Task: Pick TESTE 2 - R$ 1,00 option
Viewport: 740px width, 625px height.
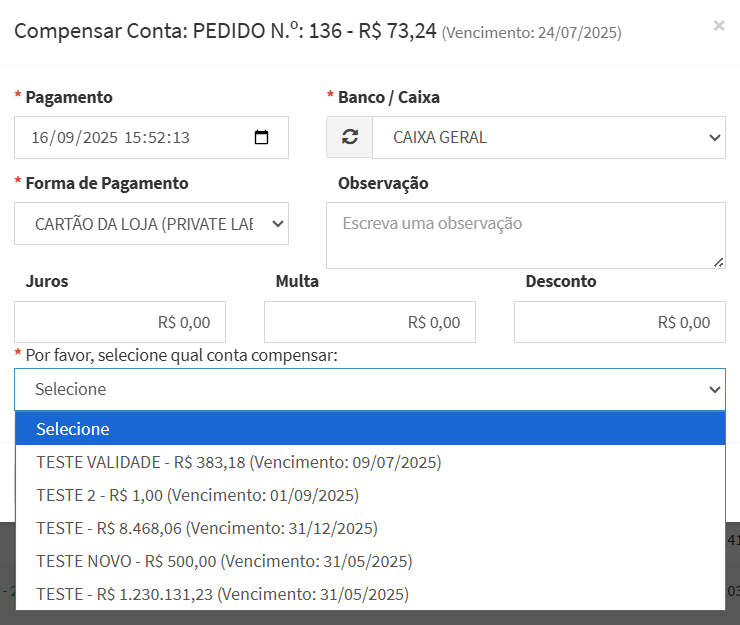Action: pyautogui.click(x=197, y=495)
